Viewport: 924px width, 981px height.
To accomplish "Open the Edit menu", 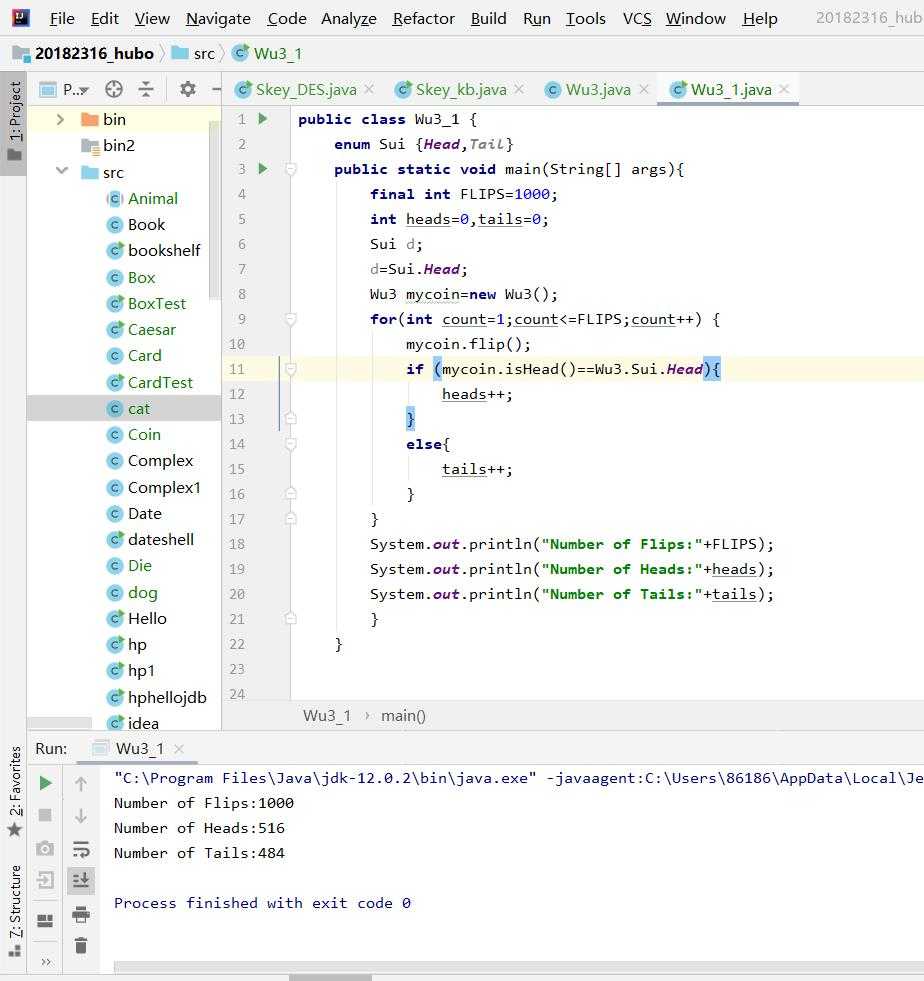I will coord(104,19).
